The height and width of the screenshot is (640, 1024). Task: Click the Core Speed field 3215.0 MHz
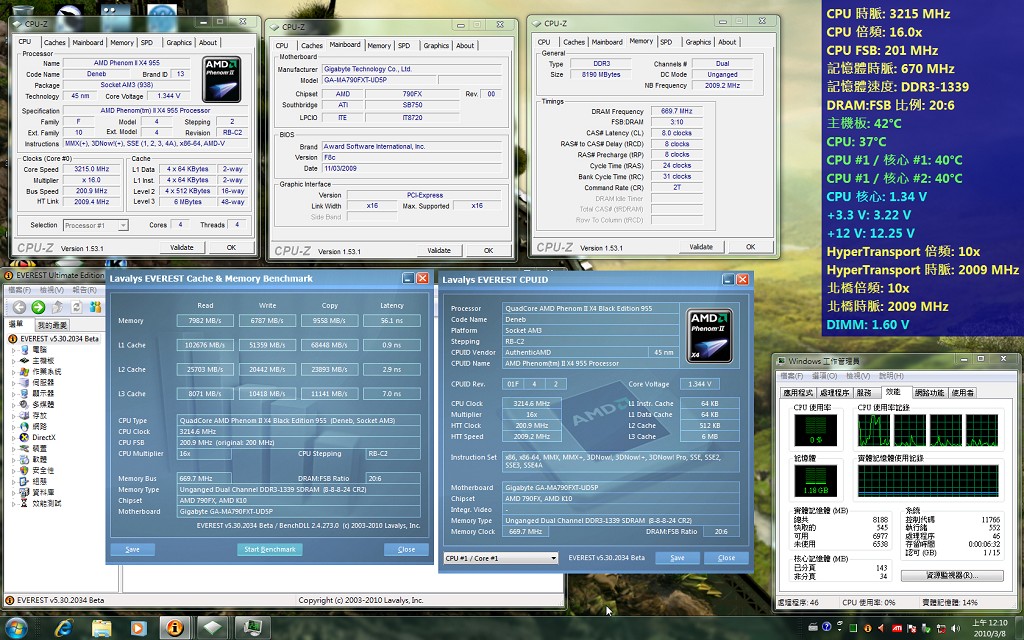pyautogui.click(x=91, y=169)
